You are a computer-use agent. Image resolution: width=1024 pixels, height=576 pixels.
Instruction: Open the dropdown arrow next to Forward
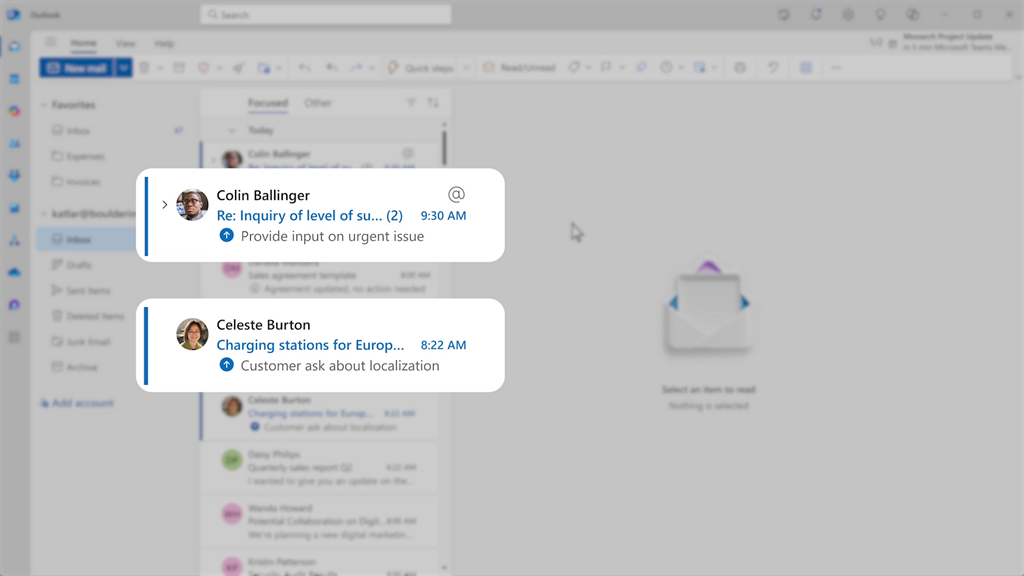372,68
